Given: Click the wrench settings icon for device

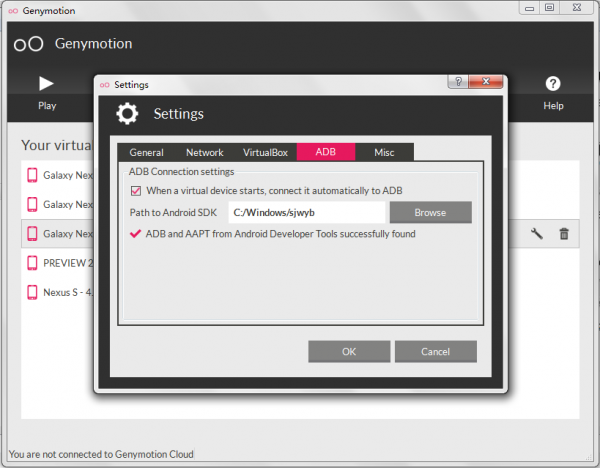Looking at the screenshot, I should coord(536,234).
